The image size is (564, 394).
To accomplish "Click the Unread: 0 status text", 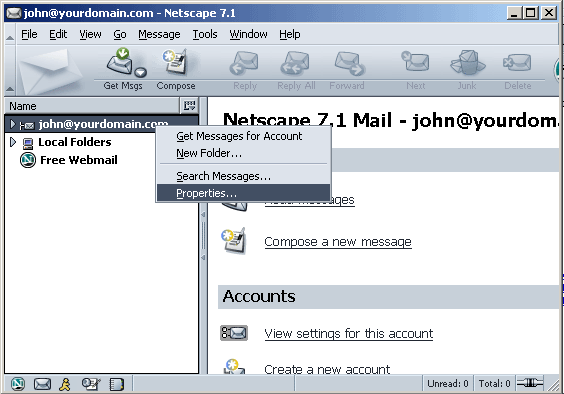I will [447, 384].
